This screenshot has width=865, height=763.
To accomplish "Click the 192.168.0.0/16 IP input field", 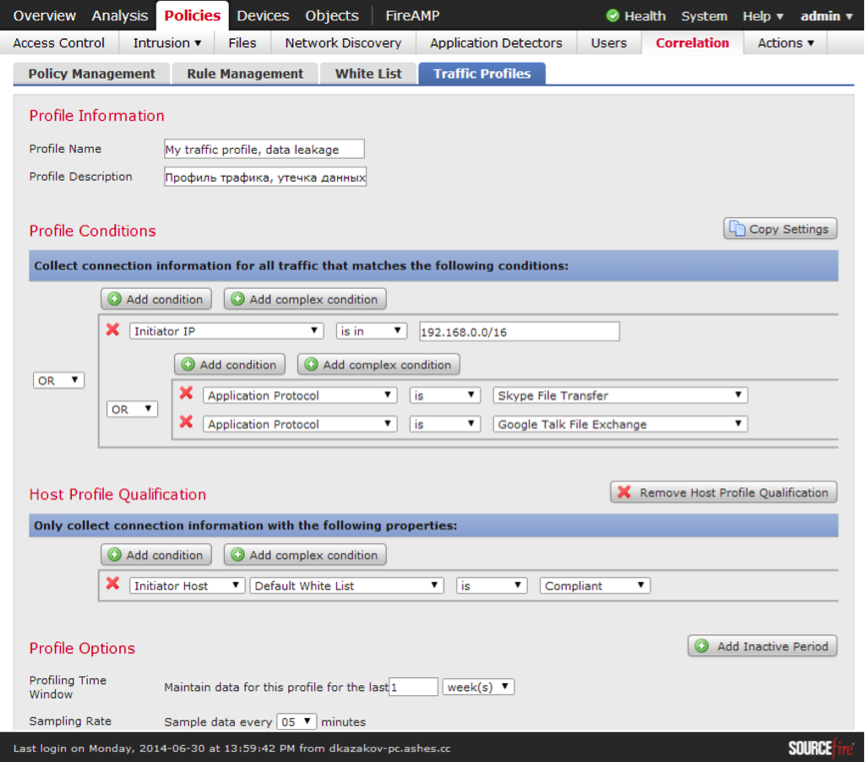I will pos(519,332).
